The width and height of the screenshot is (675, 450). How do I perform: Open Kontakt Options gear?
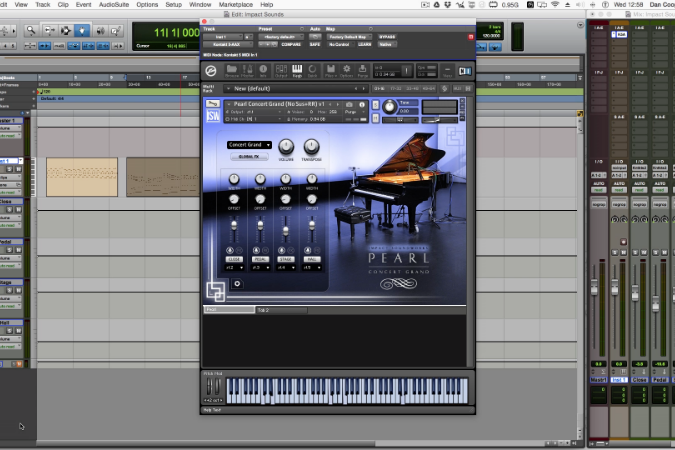point(347,71)
